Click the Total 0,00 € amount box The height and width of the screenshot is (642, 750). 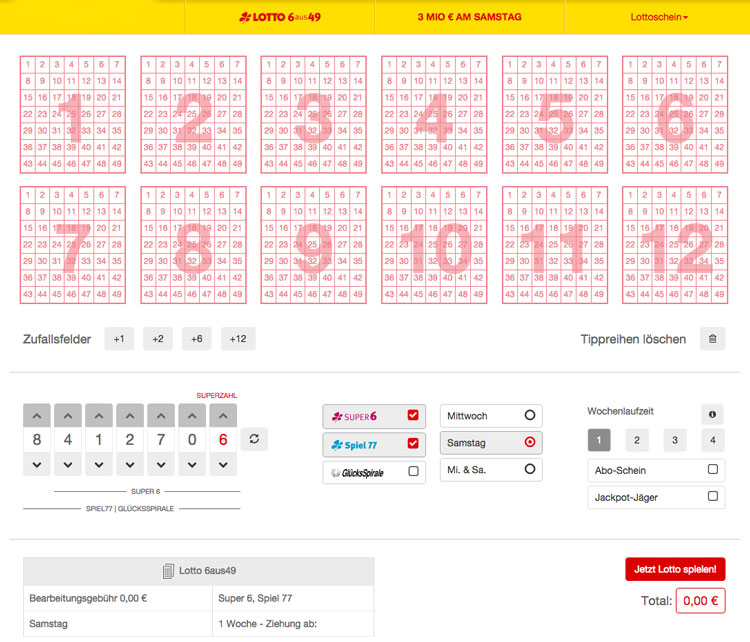click(700, 601)
